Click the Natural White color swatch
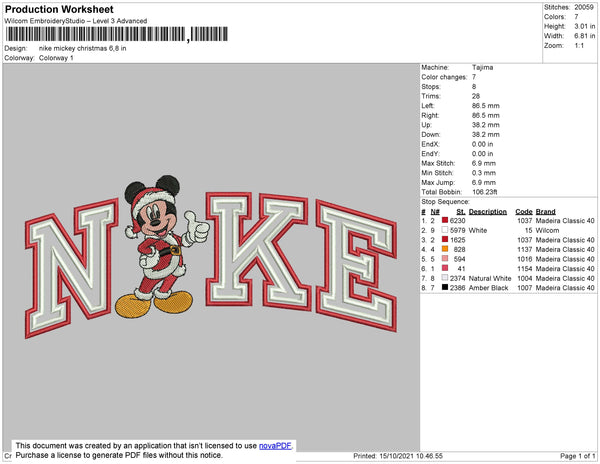 [x=445, y=278]
